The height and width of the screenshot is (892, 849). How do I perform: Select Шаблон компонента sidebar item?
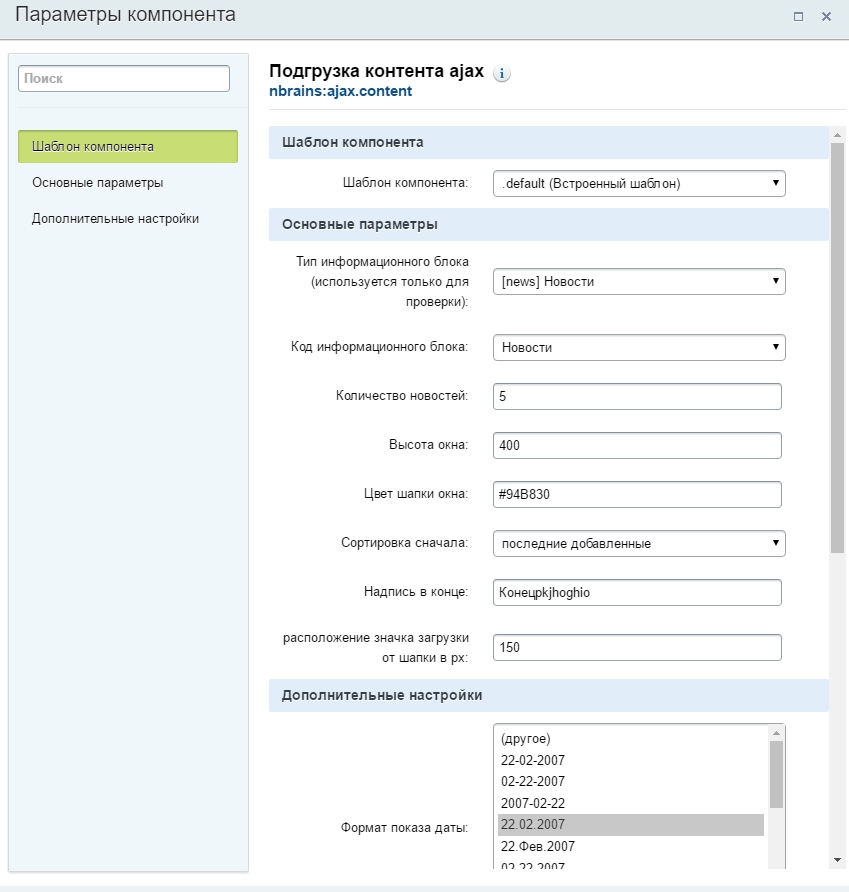(x=128, y=147)
